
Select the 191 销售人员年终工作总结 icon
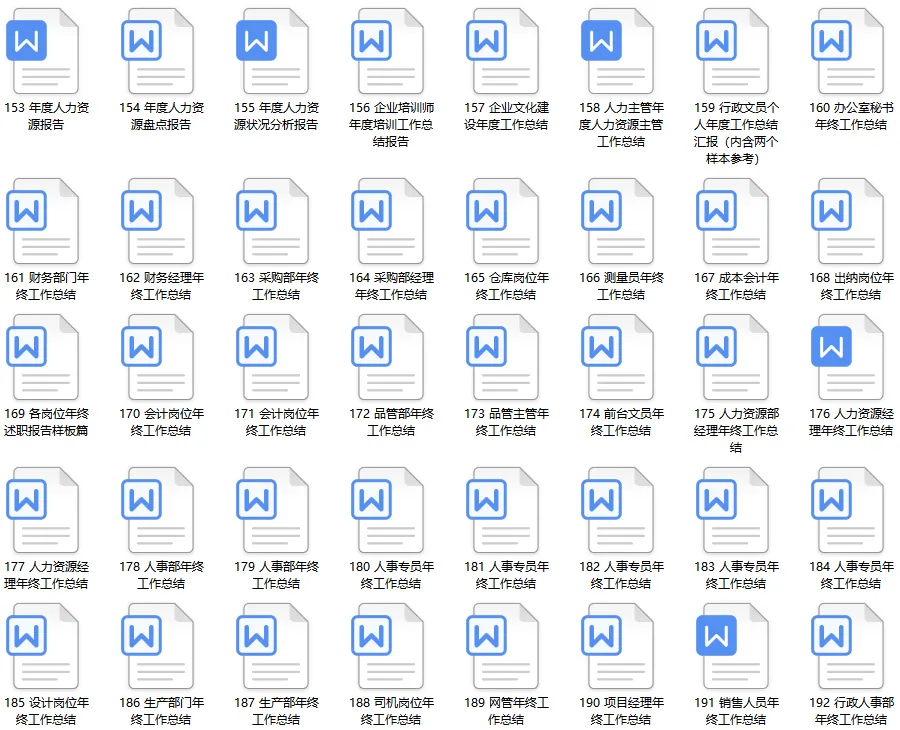pos(732,646)
